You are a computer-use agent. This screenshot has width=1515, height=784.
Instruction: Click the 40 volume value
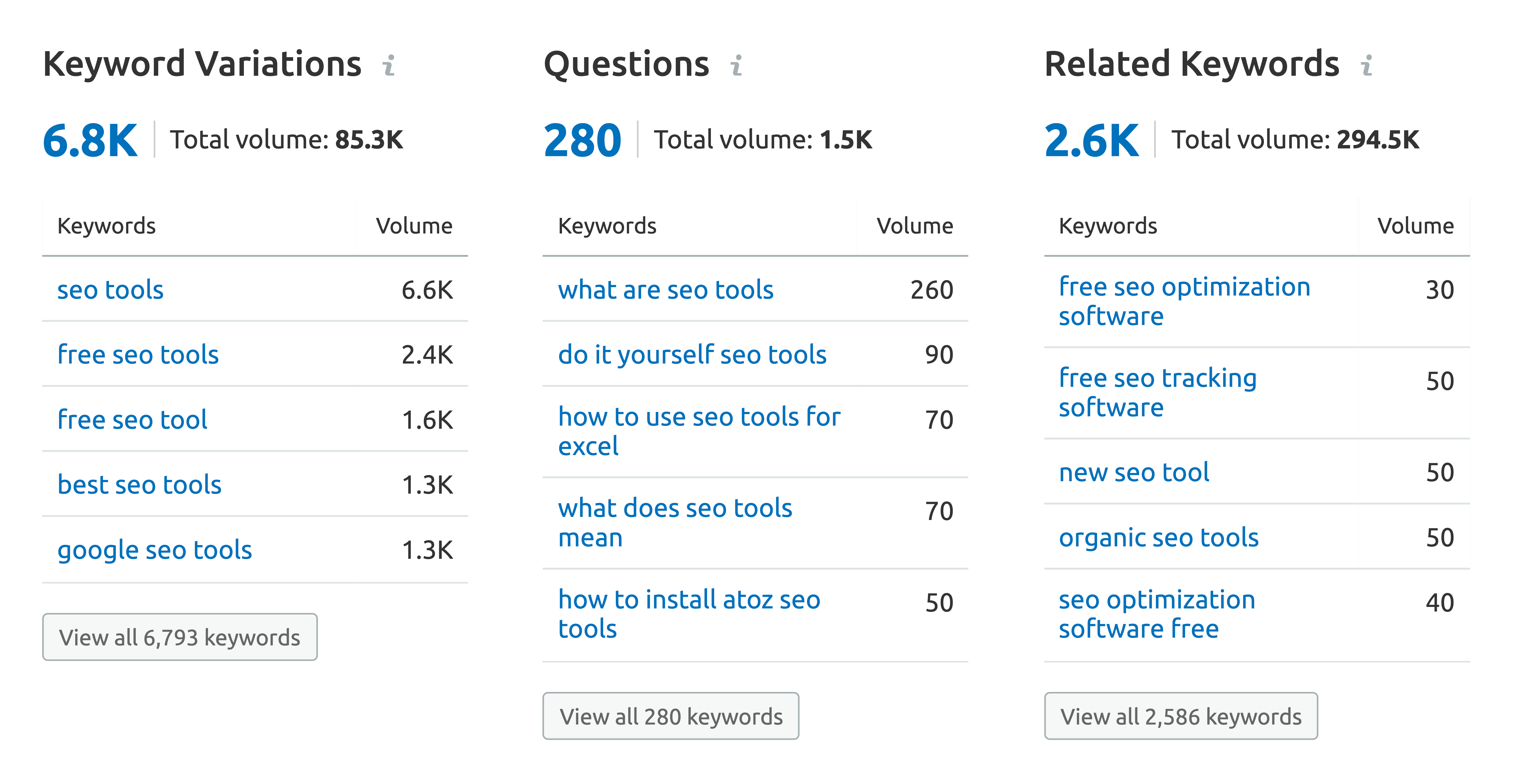click(x=1440, y=603)
